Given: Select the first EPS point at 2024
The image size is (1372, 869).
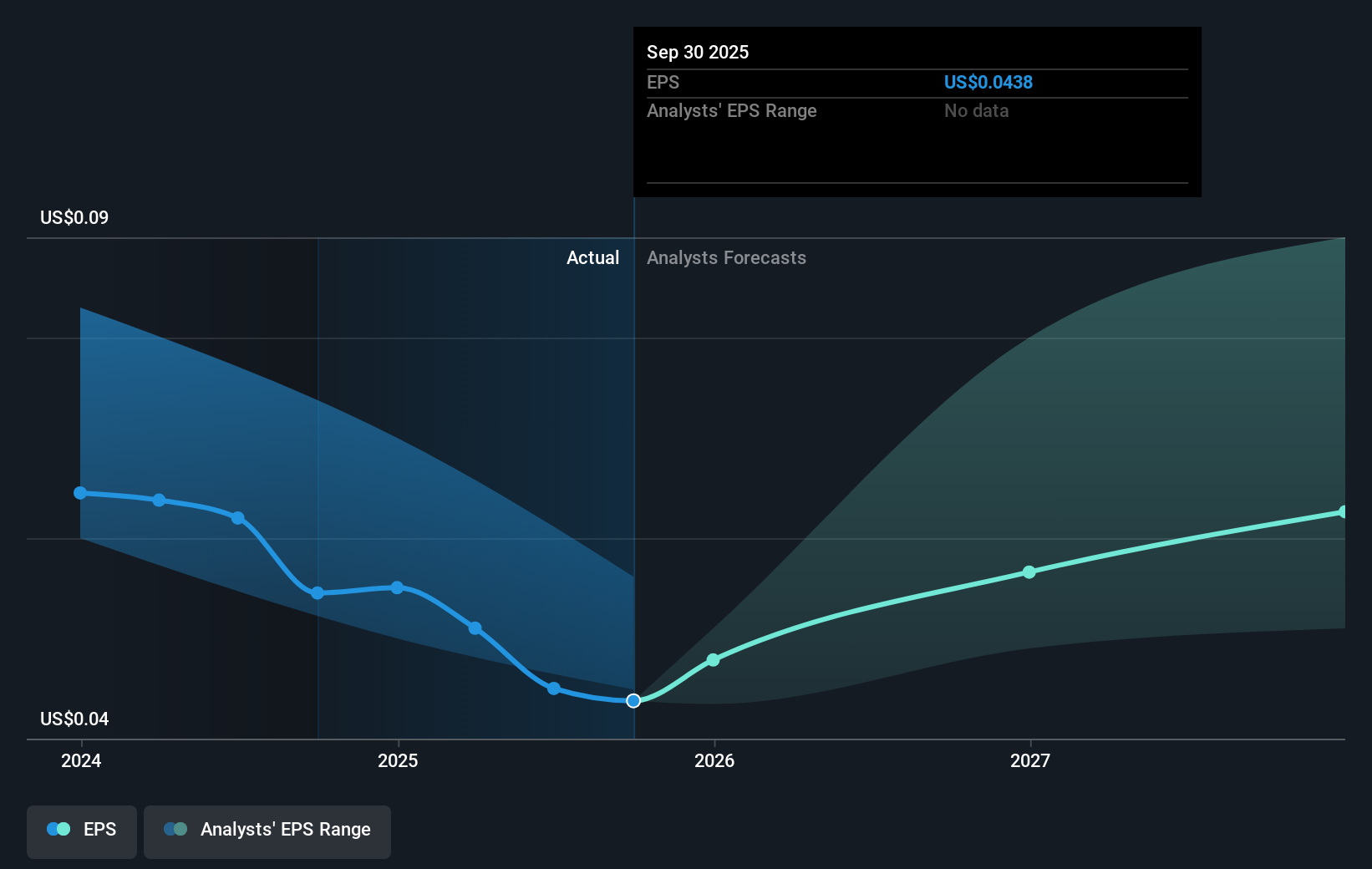Looking at the screenshot, I should pyautogui.click(x=80, y=493).
